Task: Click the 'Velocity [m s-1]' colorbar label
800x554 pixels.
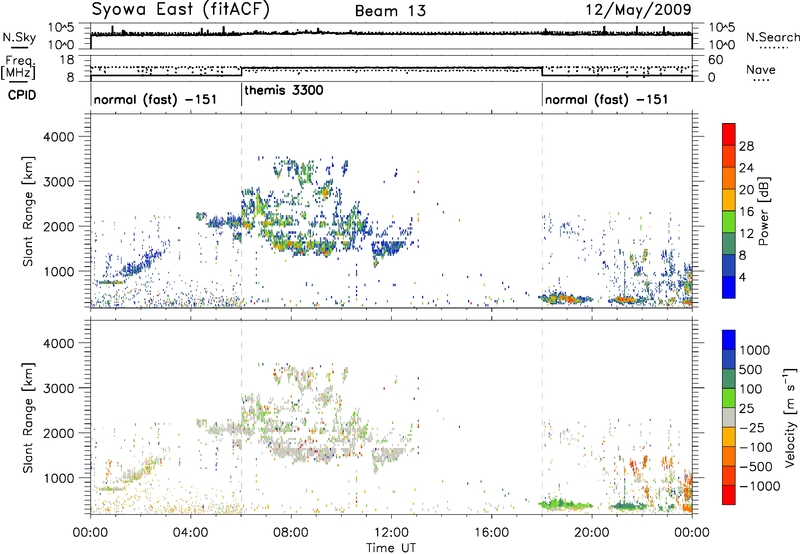Action: click(790, 417)
